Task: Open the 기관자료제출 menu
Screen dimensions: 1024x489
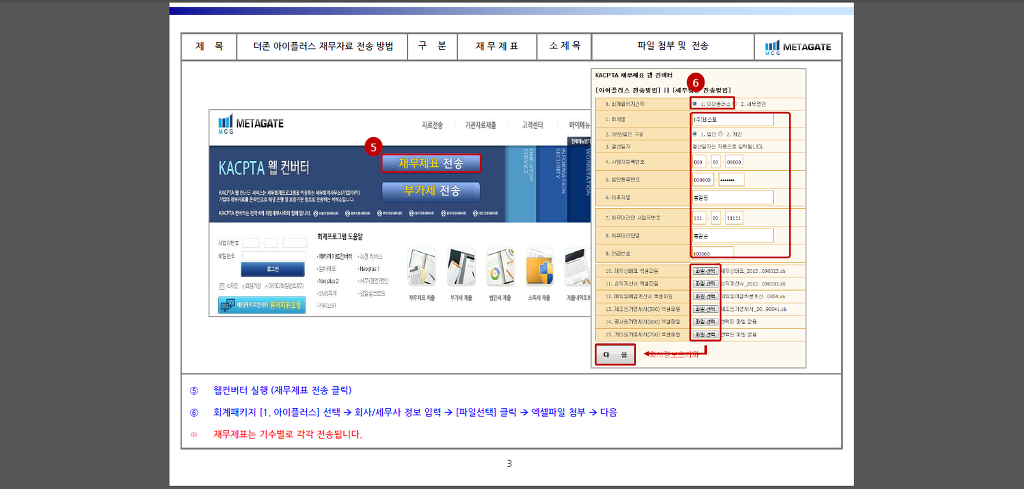Action: point(480,125)
